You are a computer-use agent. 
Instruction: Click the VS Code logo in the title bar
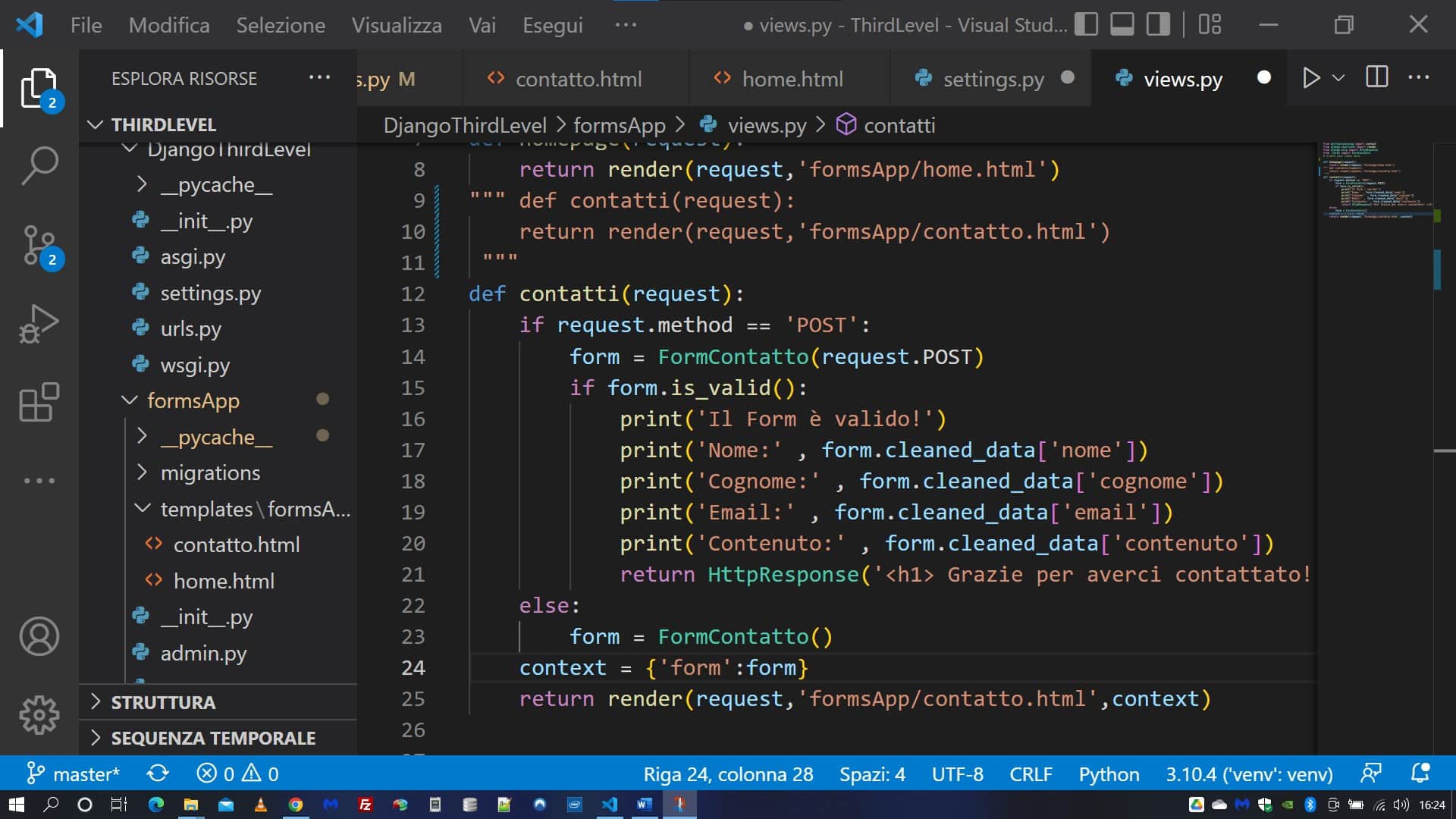click(x=29, y=25)
